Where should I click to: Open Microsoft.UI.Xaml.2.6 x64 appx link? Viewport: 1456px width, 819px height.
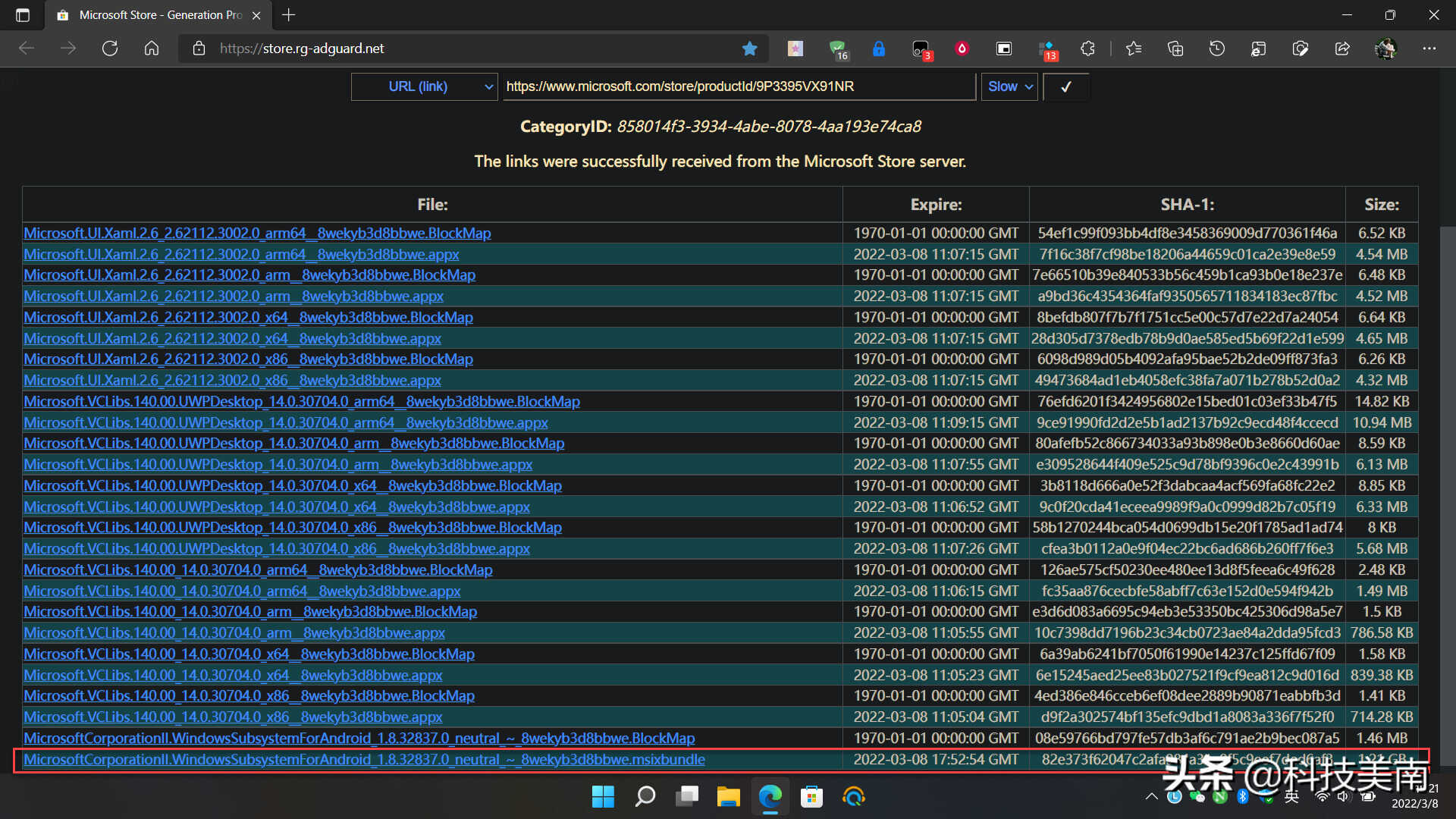click(x=232, y=338)
